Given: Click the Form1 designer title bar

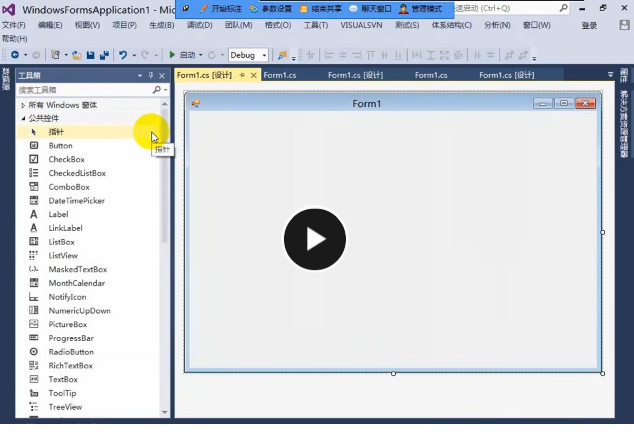Looking at the screenshot, I should click(393, 103).
